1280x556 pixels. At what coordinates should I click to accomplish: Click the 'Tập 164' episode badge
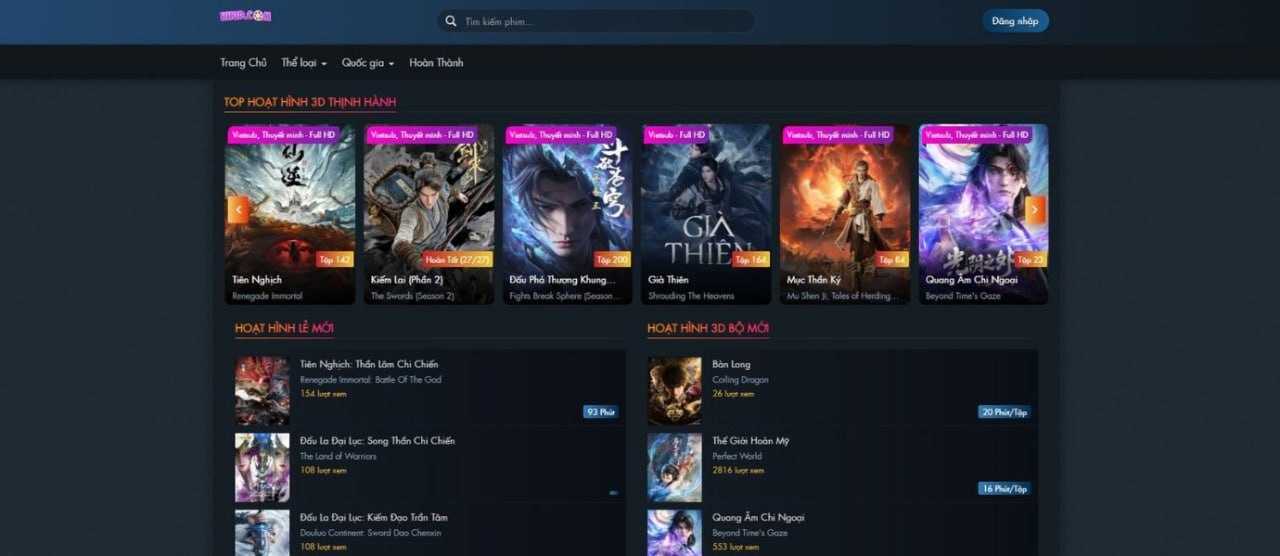[x=751, y=260]
